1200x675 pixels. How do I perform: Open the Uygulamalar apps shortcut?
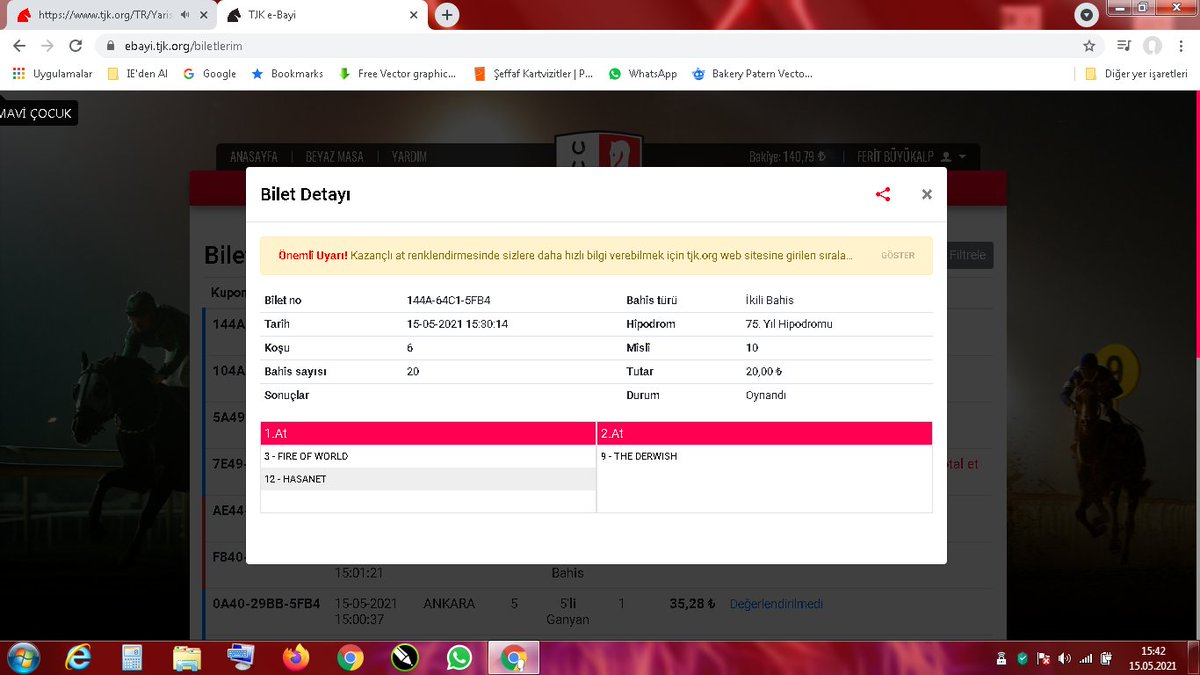(x=52, y=74)
